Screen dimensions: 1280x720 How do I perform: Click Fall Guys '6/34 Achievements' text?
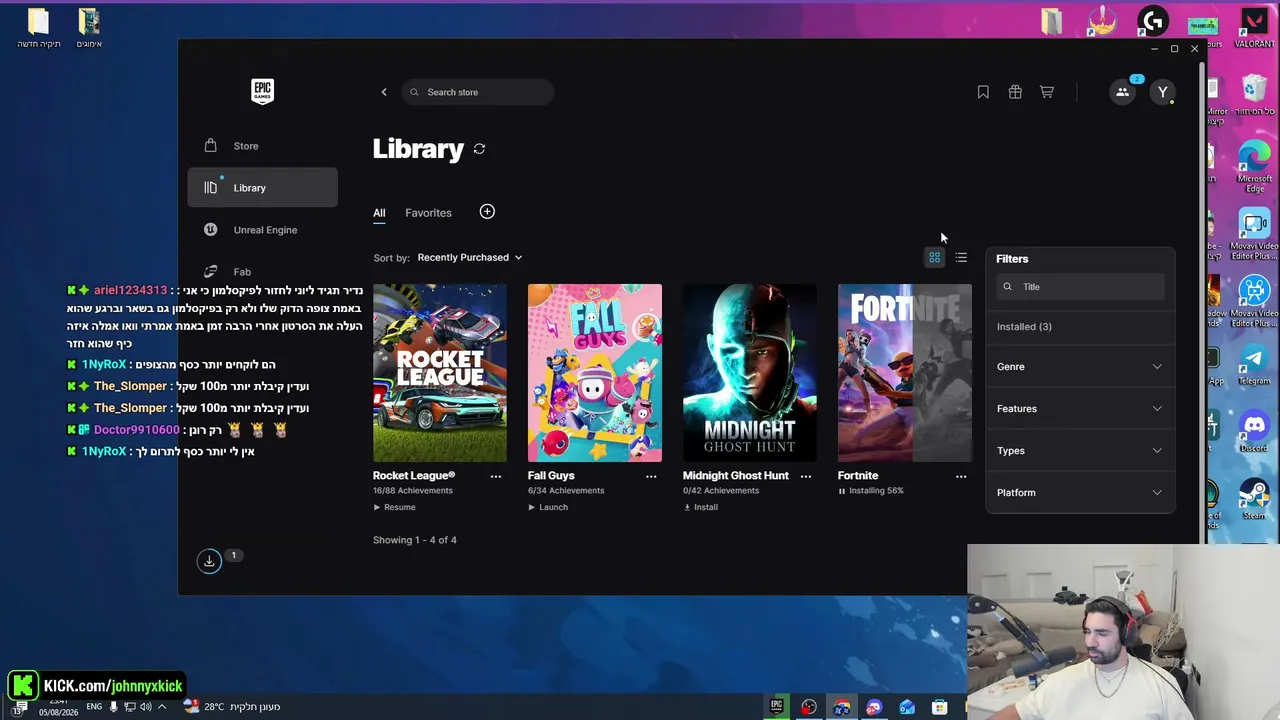click(566, 491)
